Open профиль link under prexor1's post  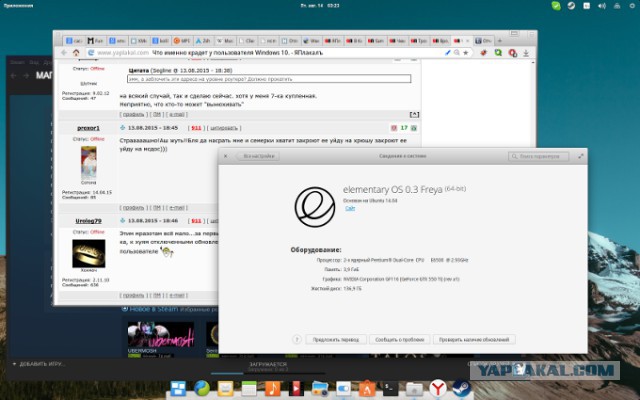pyautogui.click(x=133, y=208)
